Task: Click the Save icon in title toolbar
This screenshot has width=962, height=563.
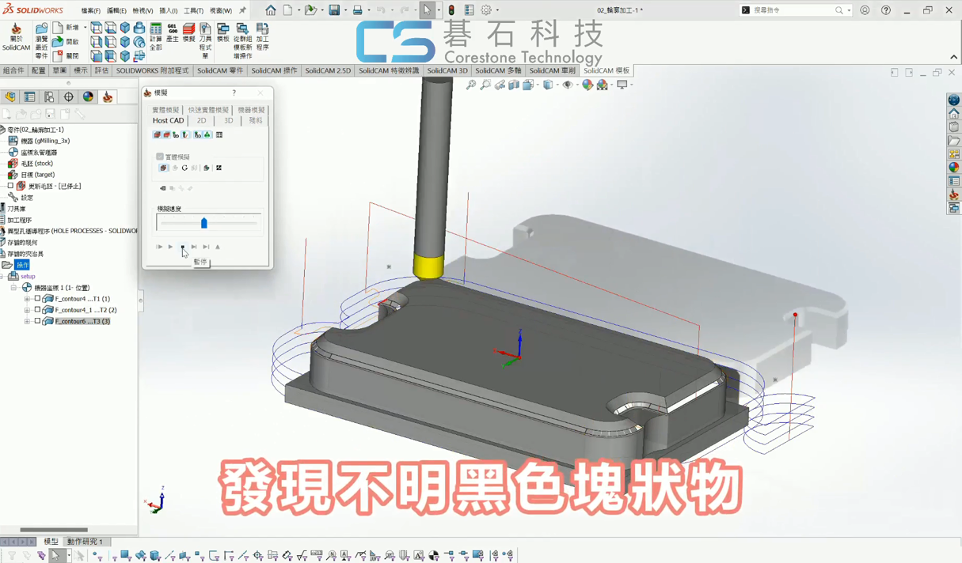Action: pyautogui.click(x=334, y=10)
